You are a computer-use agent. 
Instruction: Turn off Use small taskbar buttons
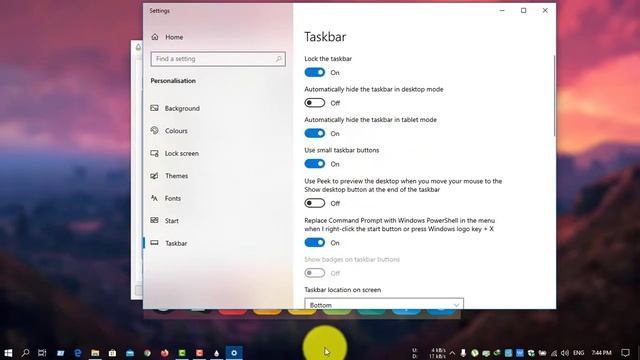coord(315,164)
